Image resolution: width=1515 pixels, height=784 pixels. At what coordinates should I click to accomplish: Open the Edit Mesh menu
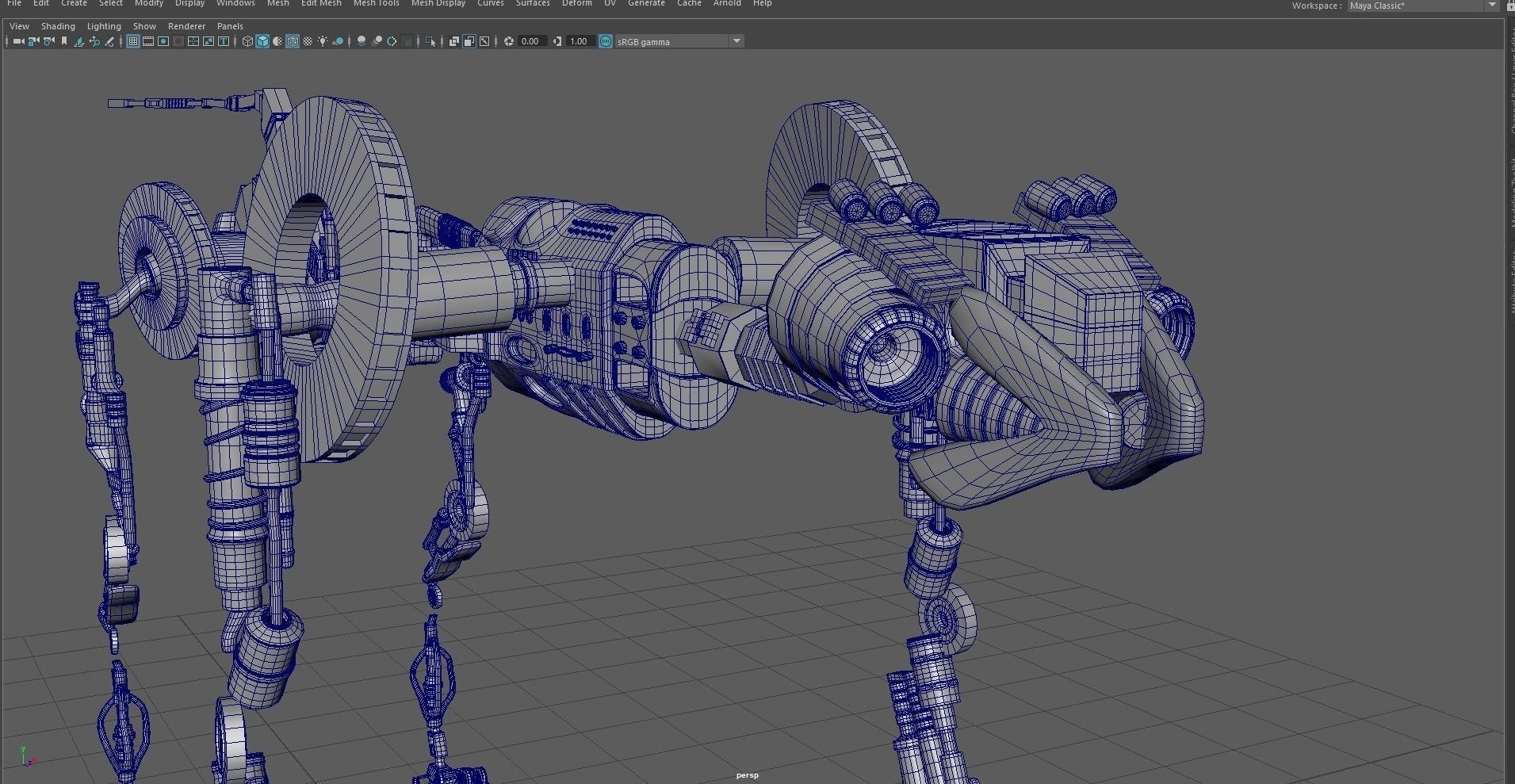click(321, 3)
